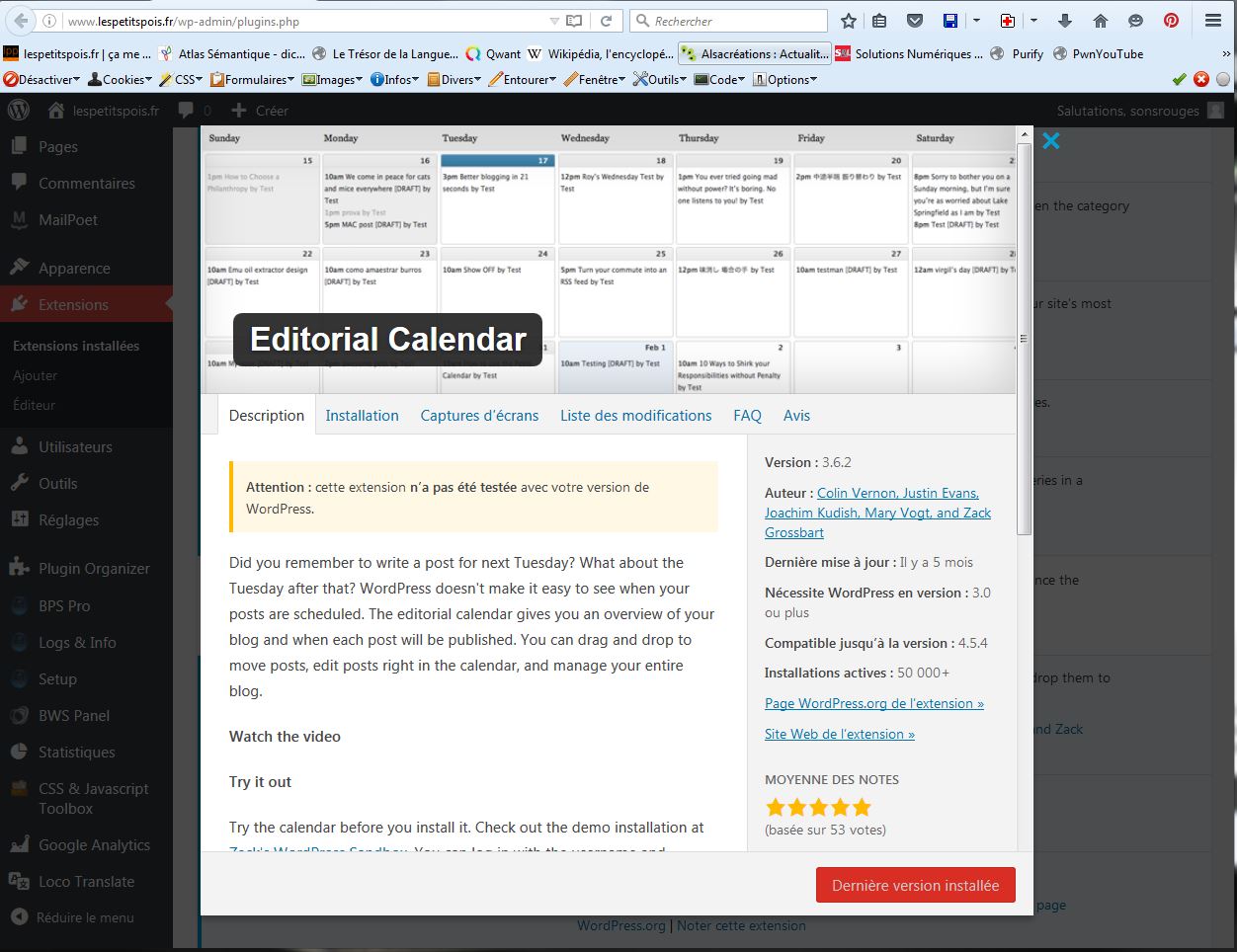Reload the page with refresh icon
This screenshot has height=952, width=1237.
pos(606,21)
